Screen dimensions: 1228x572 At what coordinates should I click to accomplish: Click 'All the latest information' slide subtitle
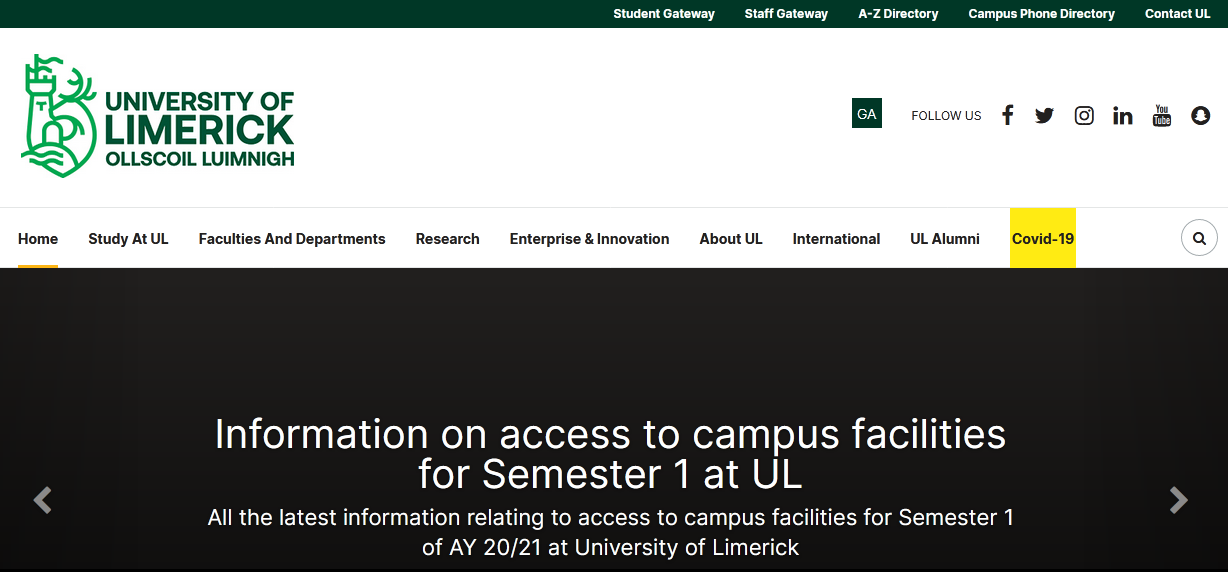[x=610, y=532]
